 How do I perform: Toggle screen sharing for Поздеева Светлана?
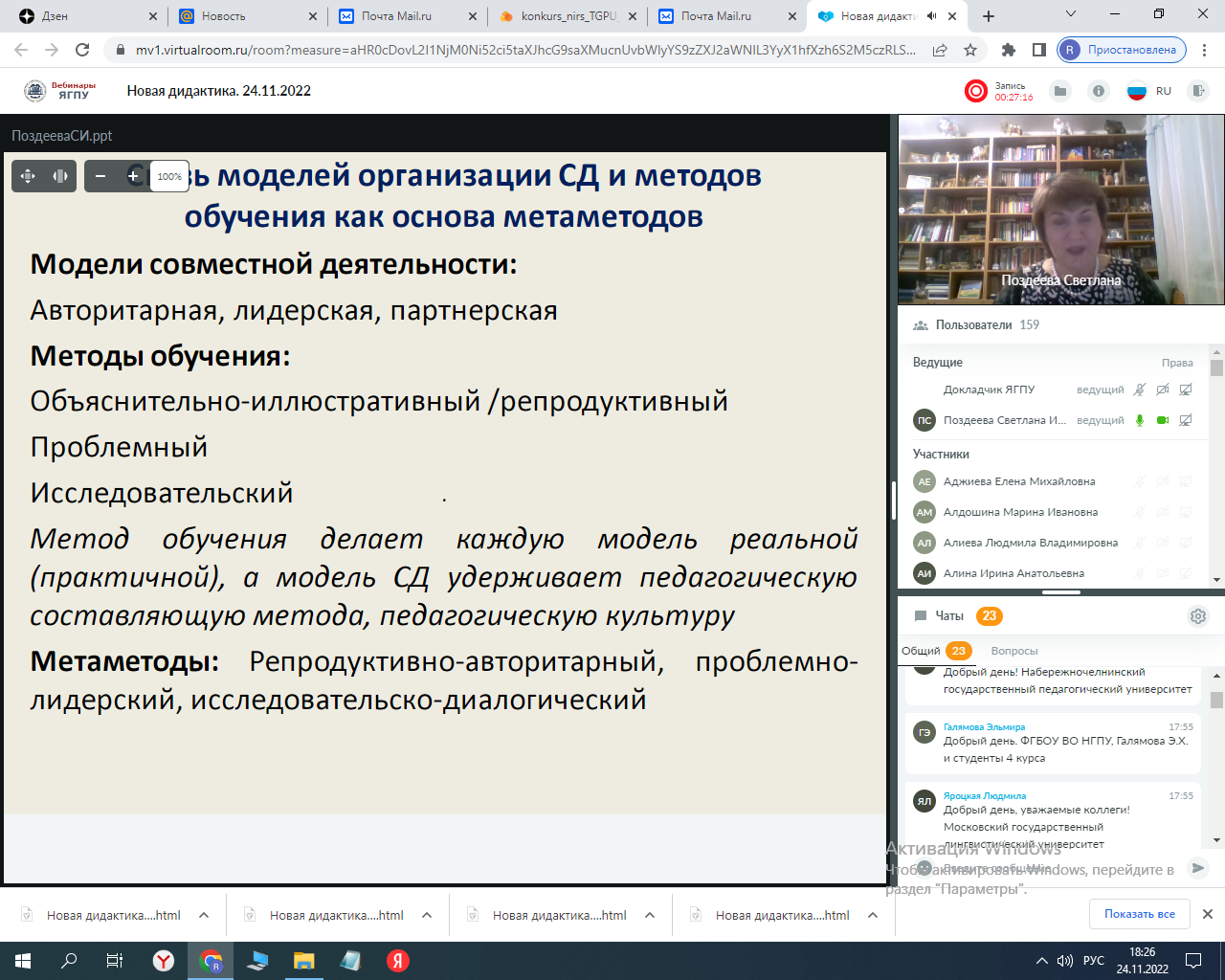(1186, 420)
